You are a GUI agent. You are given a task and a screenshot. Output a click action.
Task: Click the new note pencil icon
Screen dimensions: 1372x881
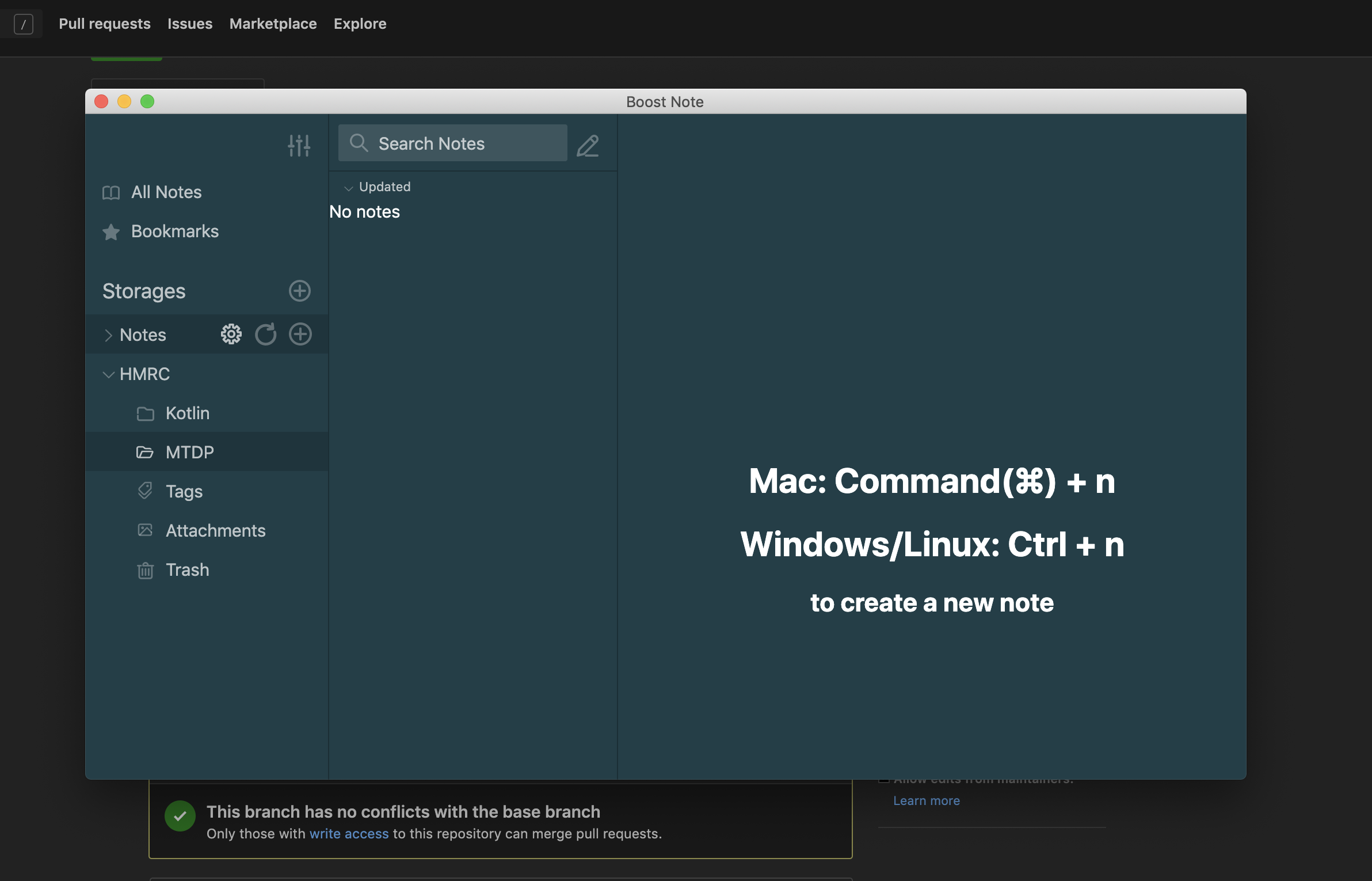[x=588, y=145]
